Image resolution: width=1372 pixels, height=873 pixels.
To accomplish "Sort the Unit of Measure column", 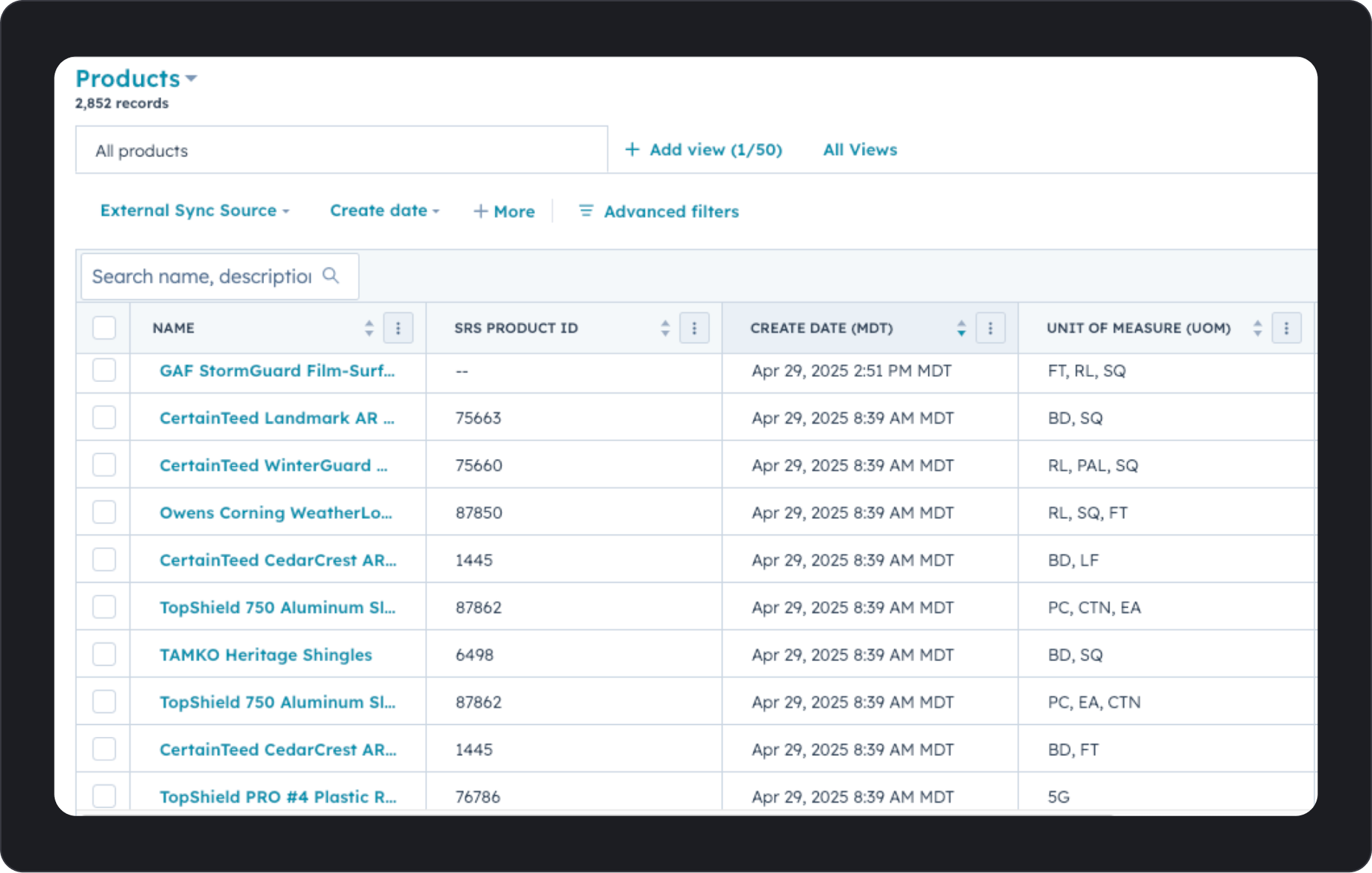I will 1258,328.
